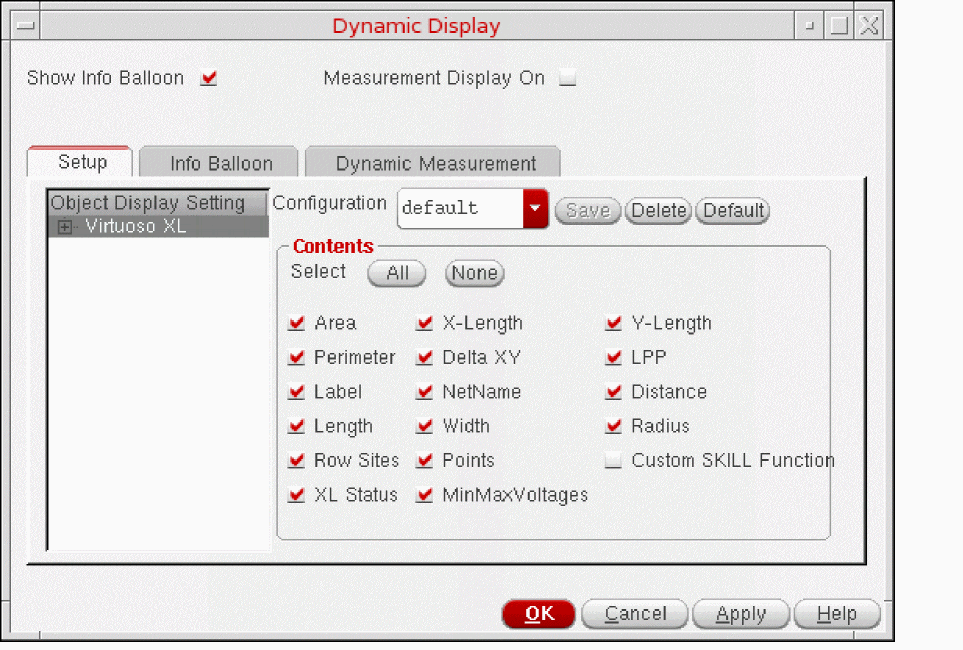This screenshot has width=963, height=650.
Task: Enable Measurement Display On checkbox
Action: click(568, 78)
